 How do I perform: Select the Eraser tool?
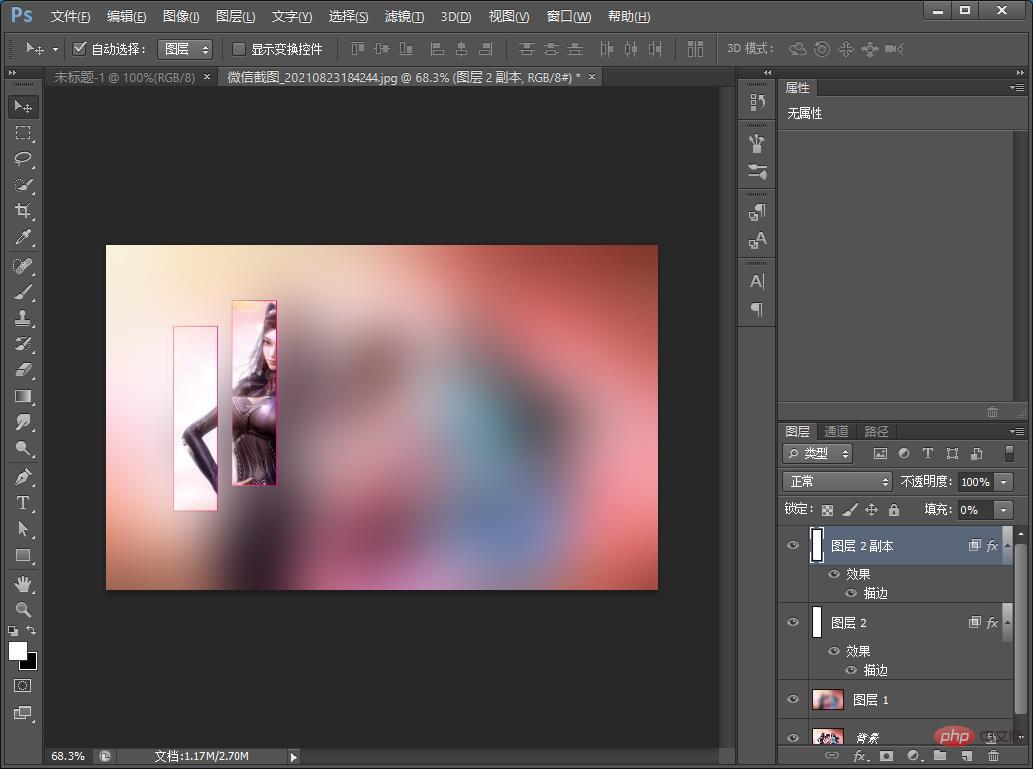click(23, 370)
